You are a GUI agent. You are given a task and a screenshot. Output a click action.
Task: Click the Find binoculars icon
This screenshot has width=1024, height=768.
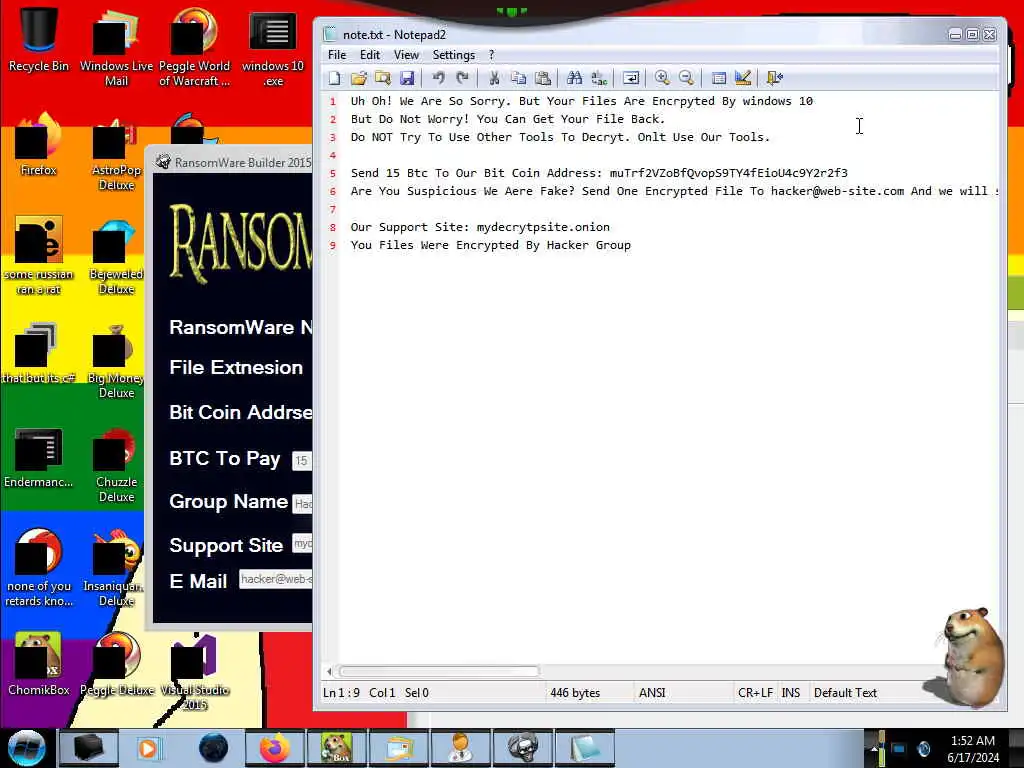pyautogui.click(x=574, y=78)
